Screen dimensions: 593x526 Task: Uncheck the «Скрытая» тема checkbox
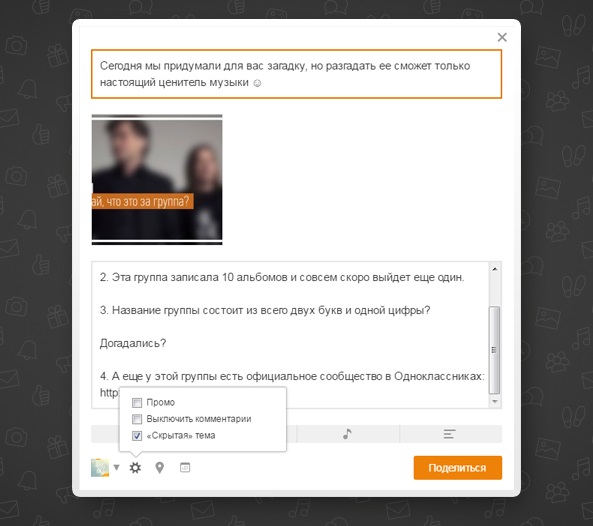pos(137,436)
